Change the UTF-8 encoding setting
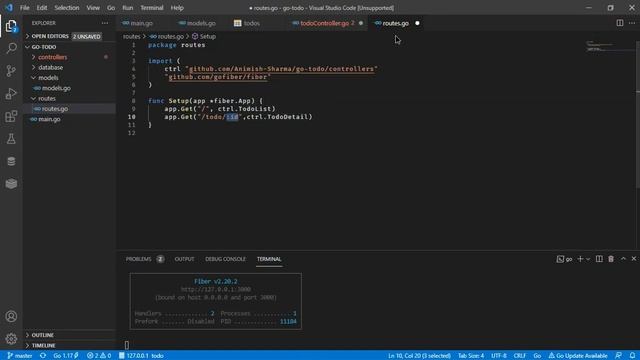The image size is (640, 360). point(499,356)
